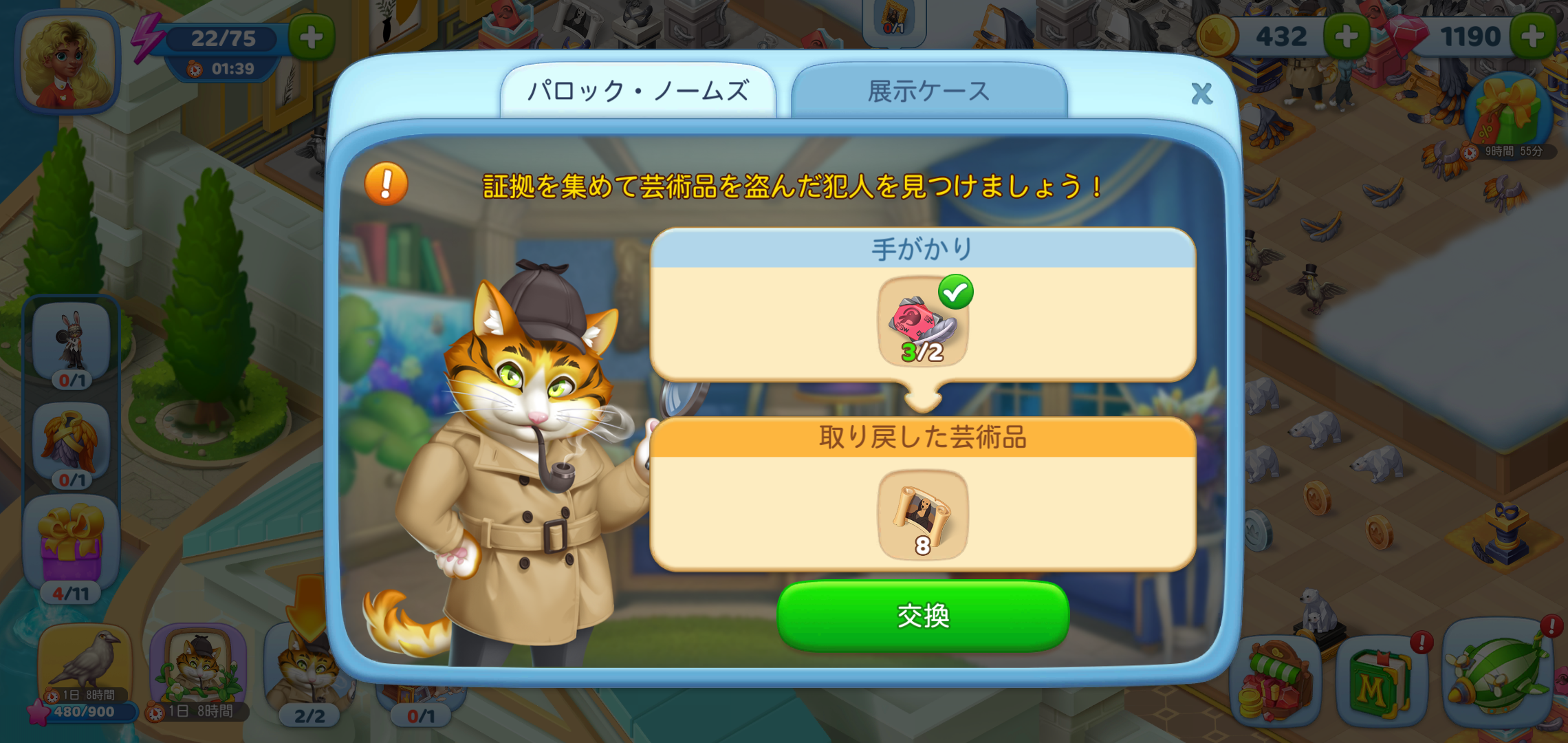This screenshot has width=1568, height=743.
Task: Open the green airship icon
Action: coord(1497,674)
